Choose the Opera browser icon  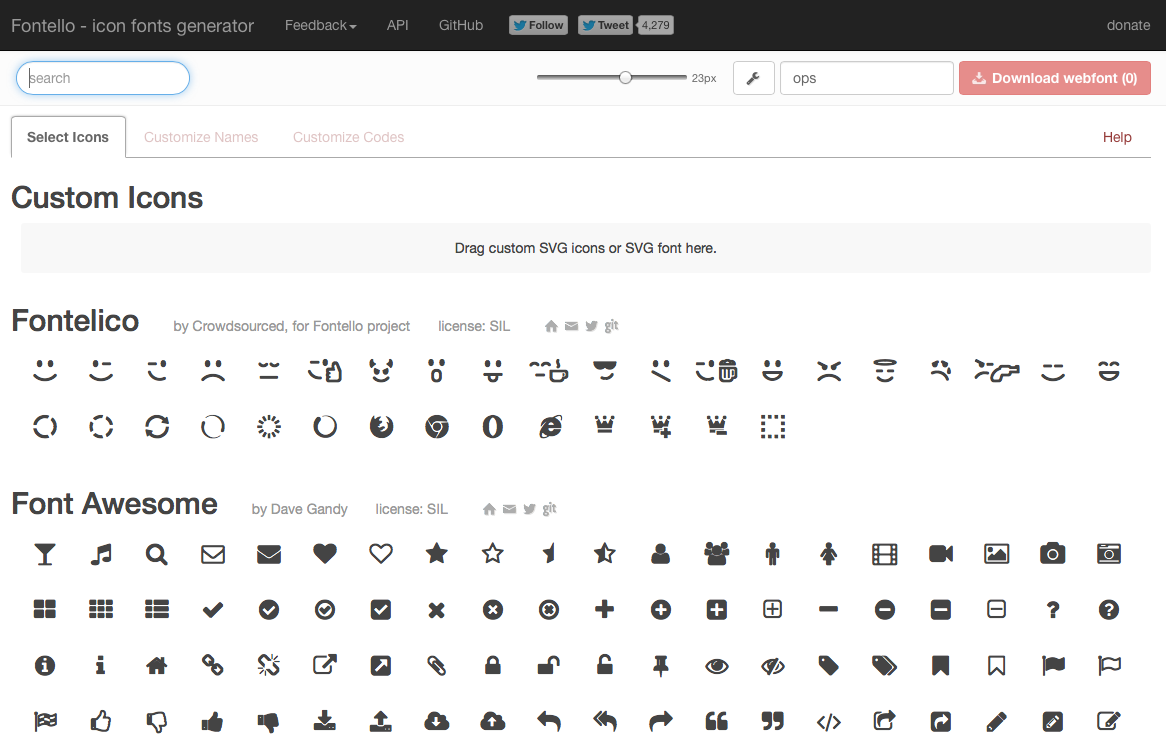coord(492,427)
